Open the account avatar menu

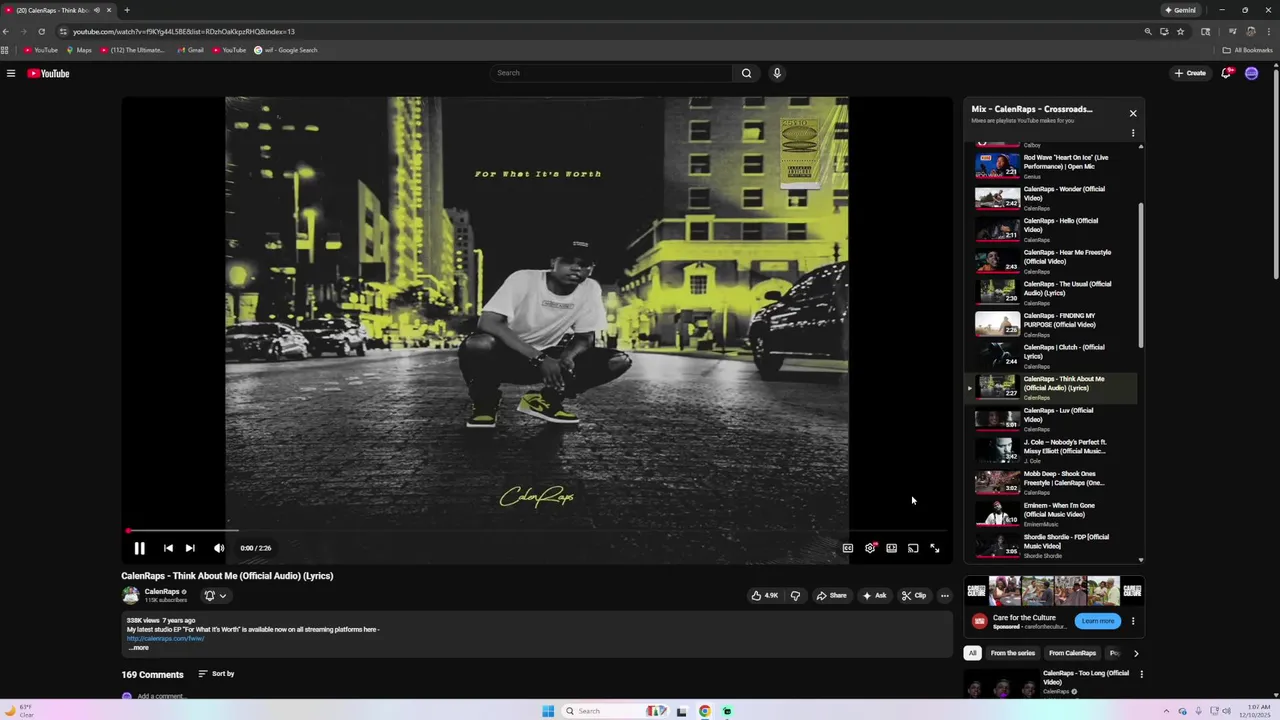coord(1251,73)
